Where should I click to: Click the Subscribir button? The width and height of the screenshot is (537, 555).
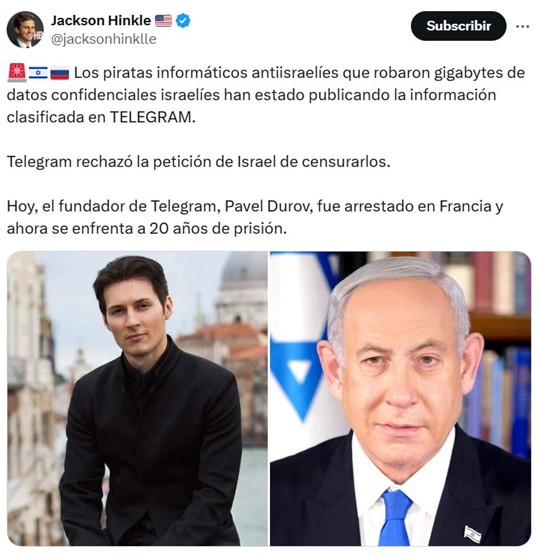click(x=458, y=26)
